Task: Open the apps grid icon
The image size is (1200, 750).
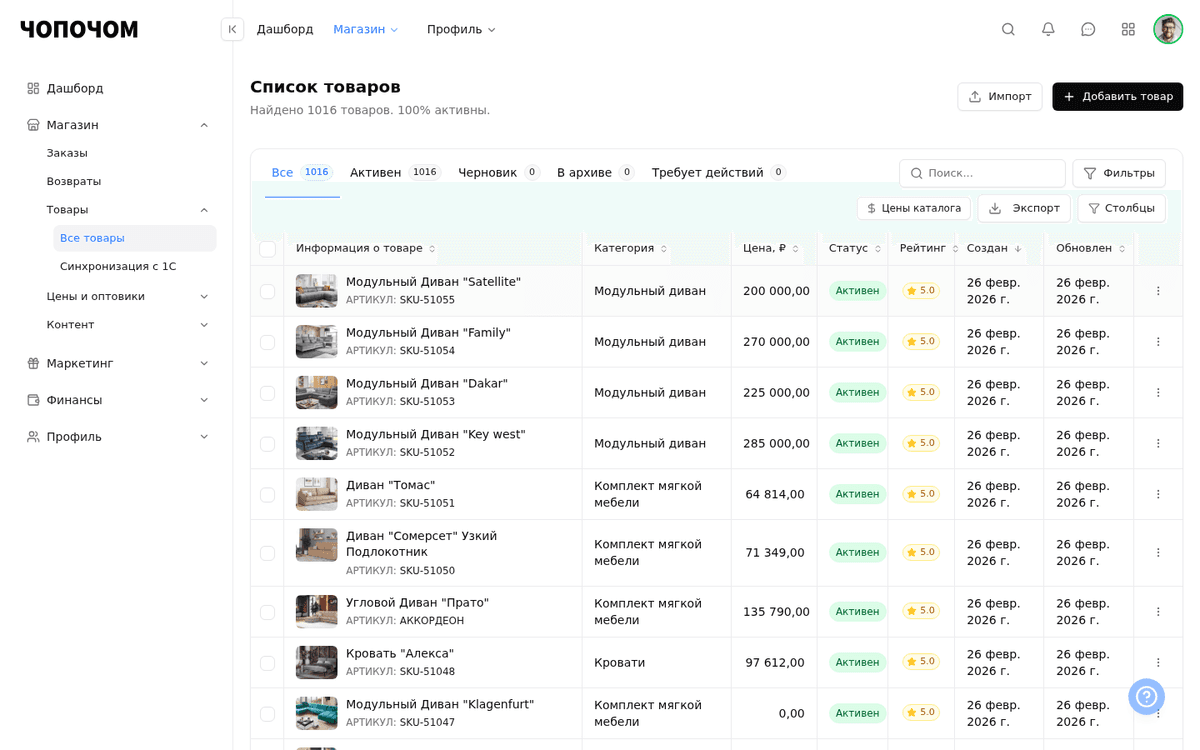Action: click(1128, 29)
